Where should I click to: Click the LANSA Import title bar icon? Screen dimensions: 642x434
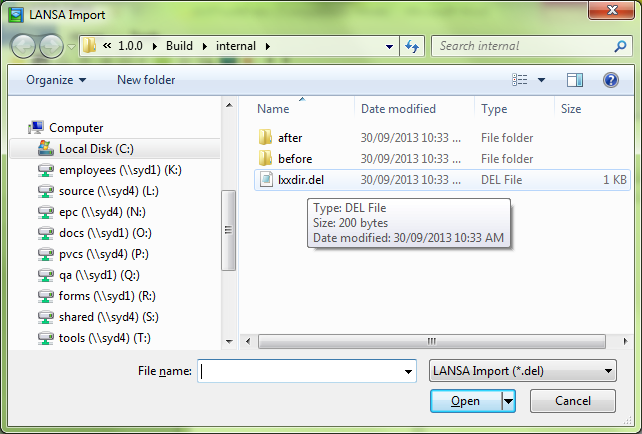pyautogui.click(x=16, y=15)
